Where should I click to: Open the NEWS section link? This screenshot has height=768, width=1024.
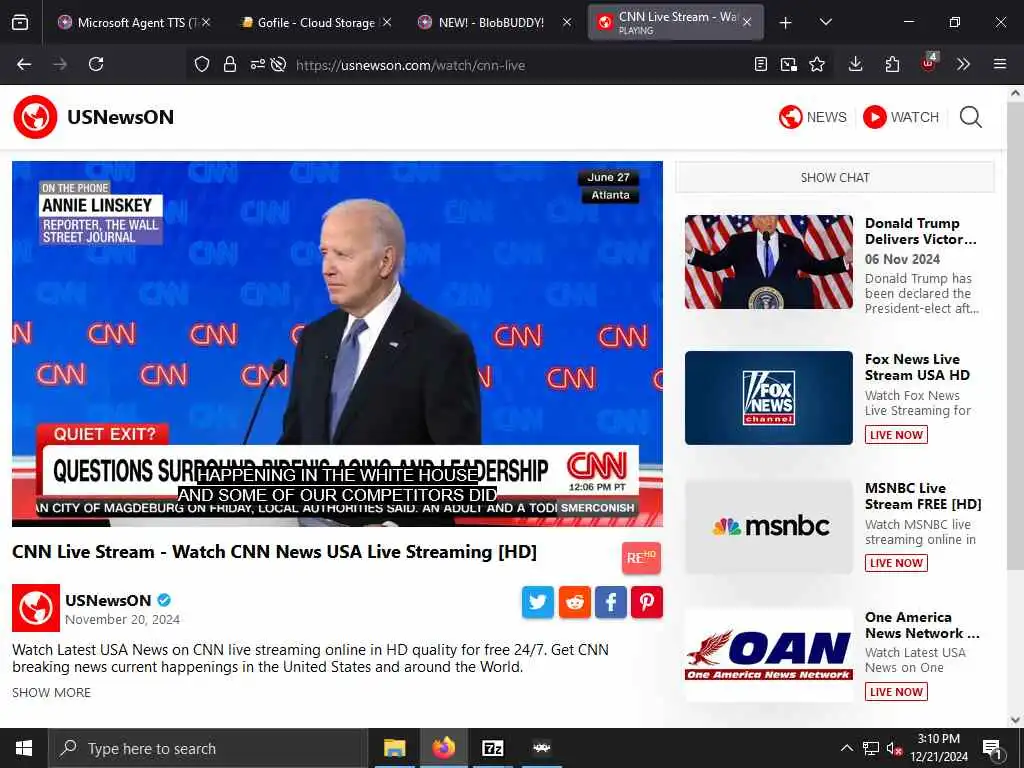(x=813, y=117)
